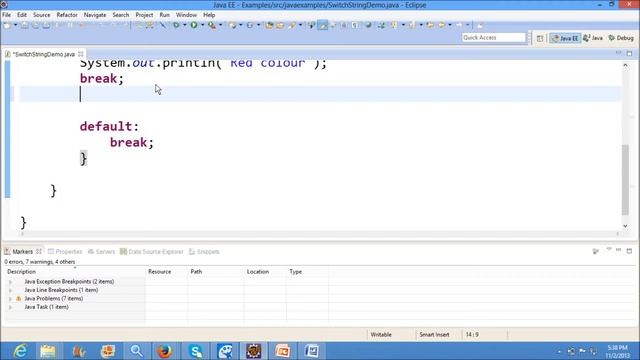Select the Java Problems (7 items) row
Screen dimensions: 640x360
pyautogui.click(x=53, y=298)
